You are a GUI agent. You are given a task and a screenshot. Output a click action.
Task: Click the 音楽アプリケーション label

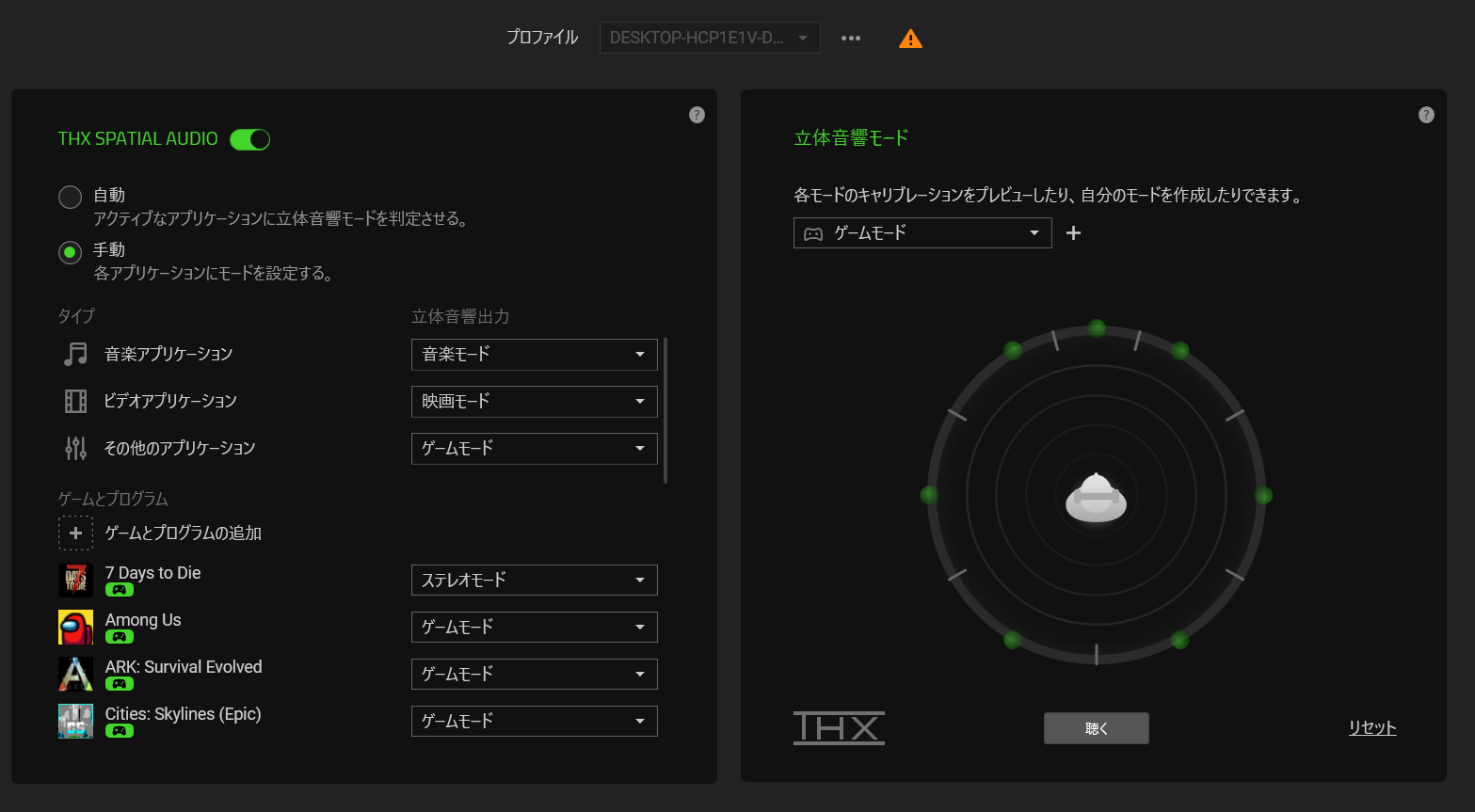pyautogui.click(x=168, y=354)
